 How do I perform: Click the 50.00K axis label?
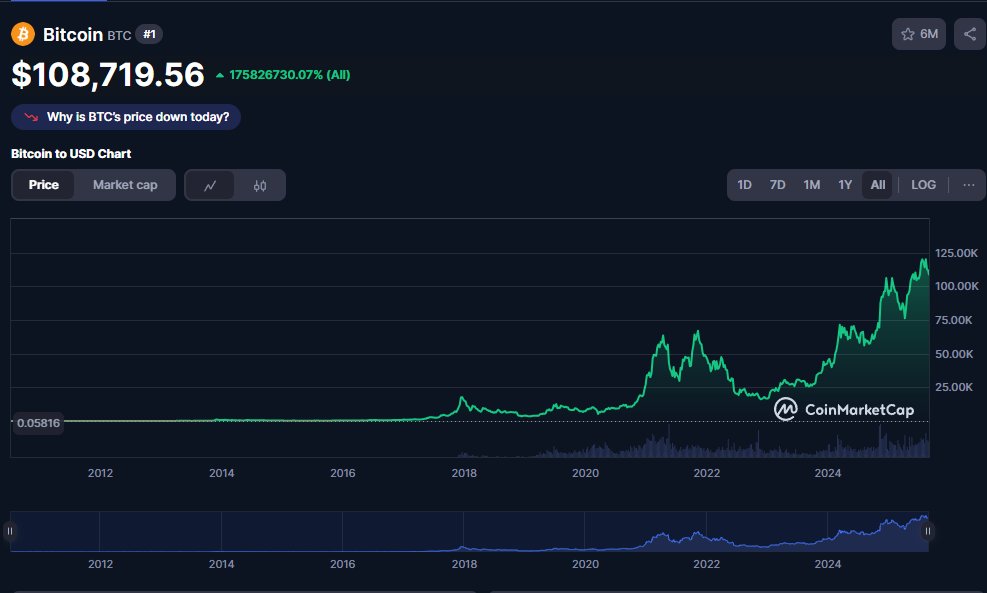tap(954, 354)
